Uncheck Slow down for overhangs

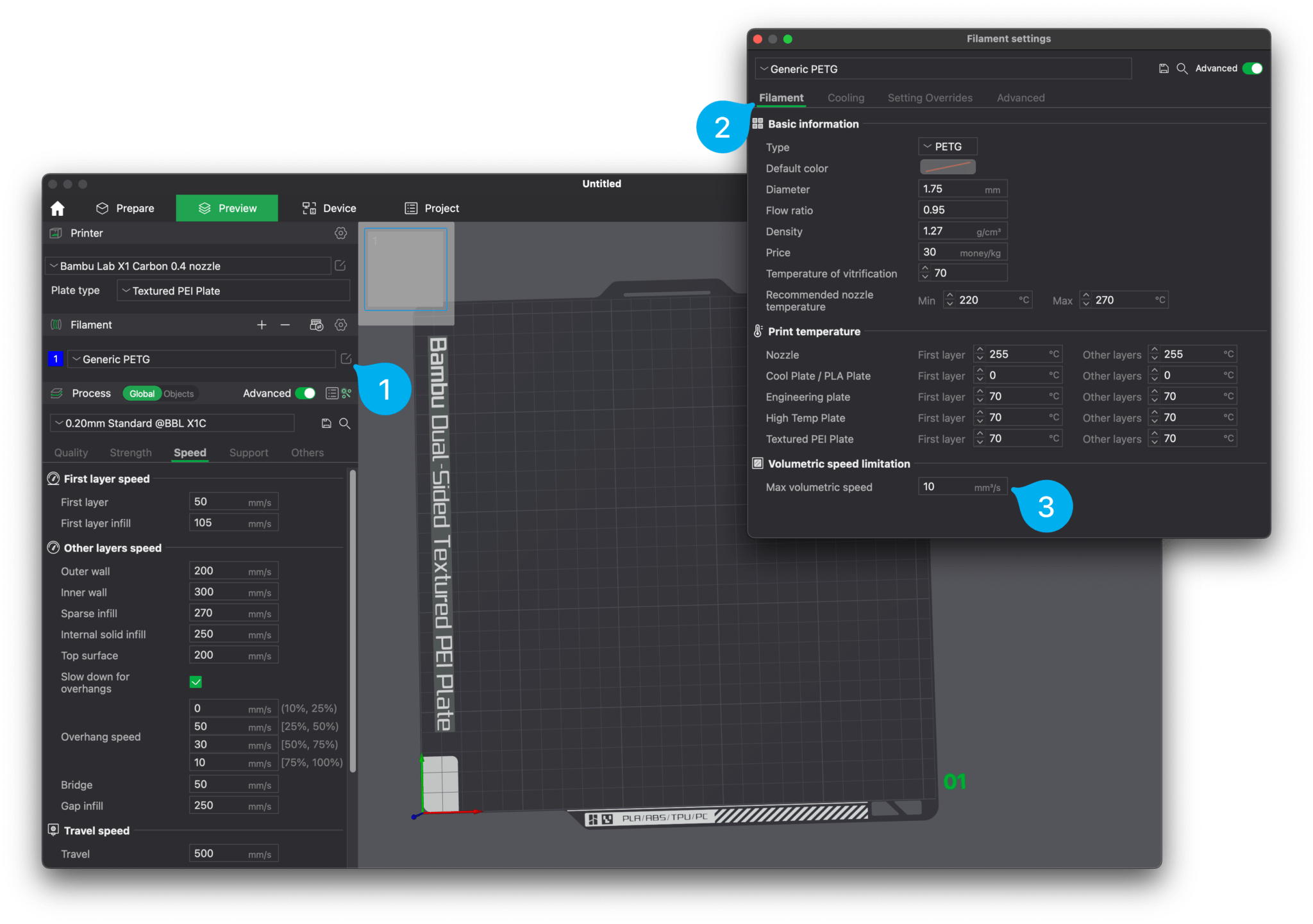pyautogui.click(x=196, y=682)
